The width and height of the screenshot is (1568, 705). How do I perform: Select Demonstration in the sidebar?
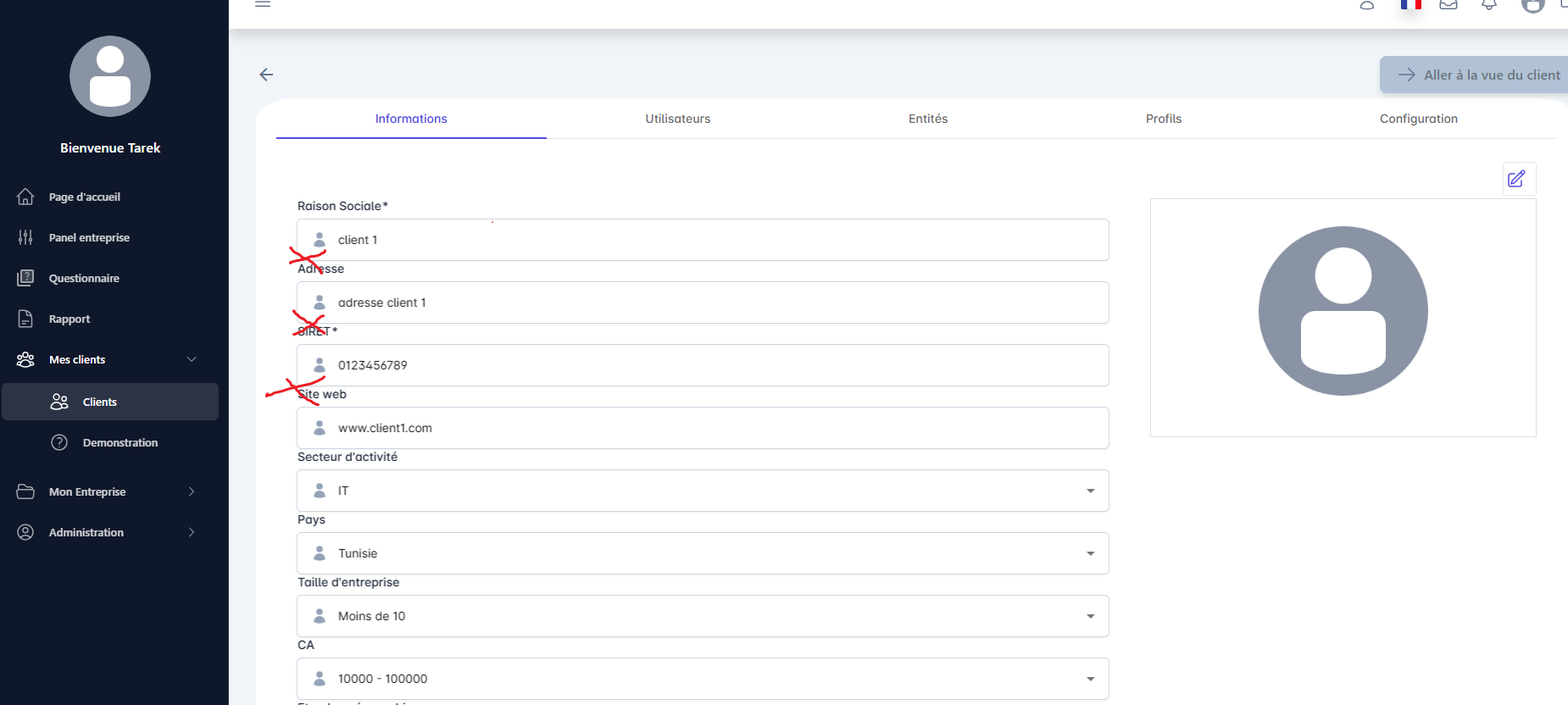pyautogui.click(x=120, y=442)
